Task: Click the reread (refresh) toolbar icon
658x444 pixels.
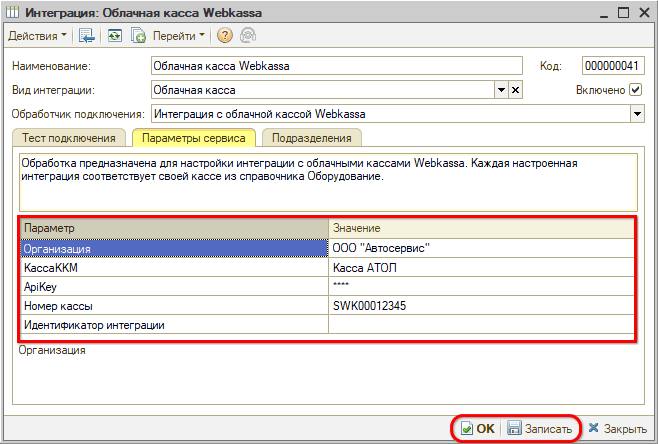Action: (113, 35)
